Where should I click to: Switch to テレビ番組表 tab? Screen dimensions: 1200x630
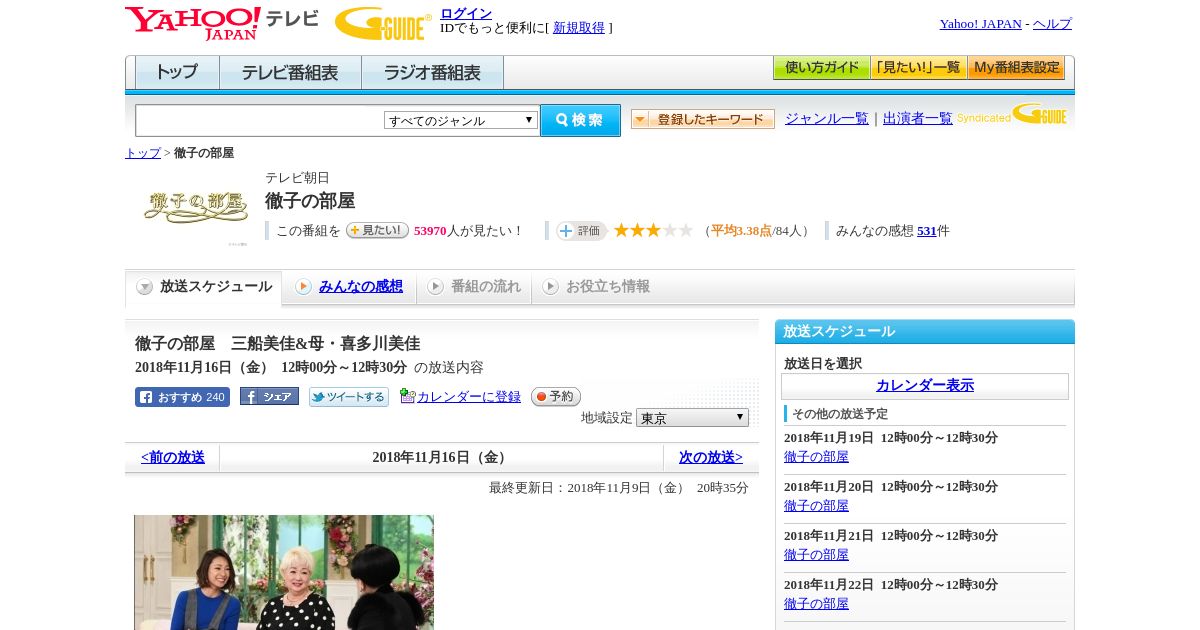pos(290,73)
